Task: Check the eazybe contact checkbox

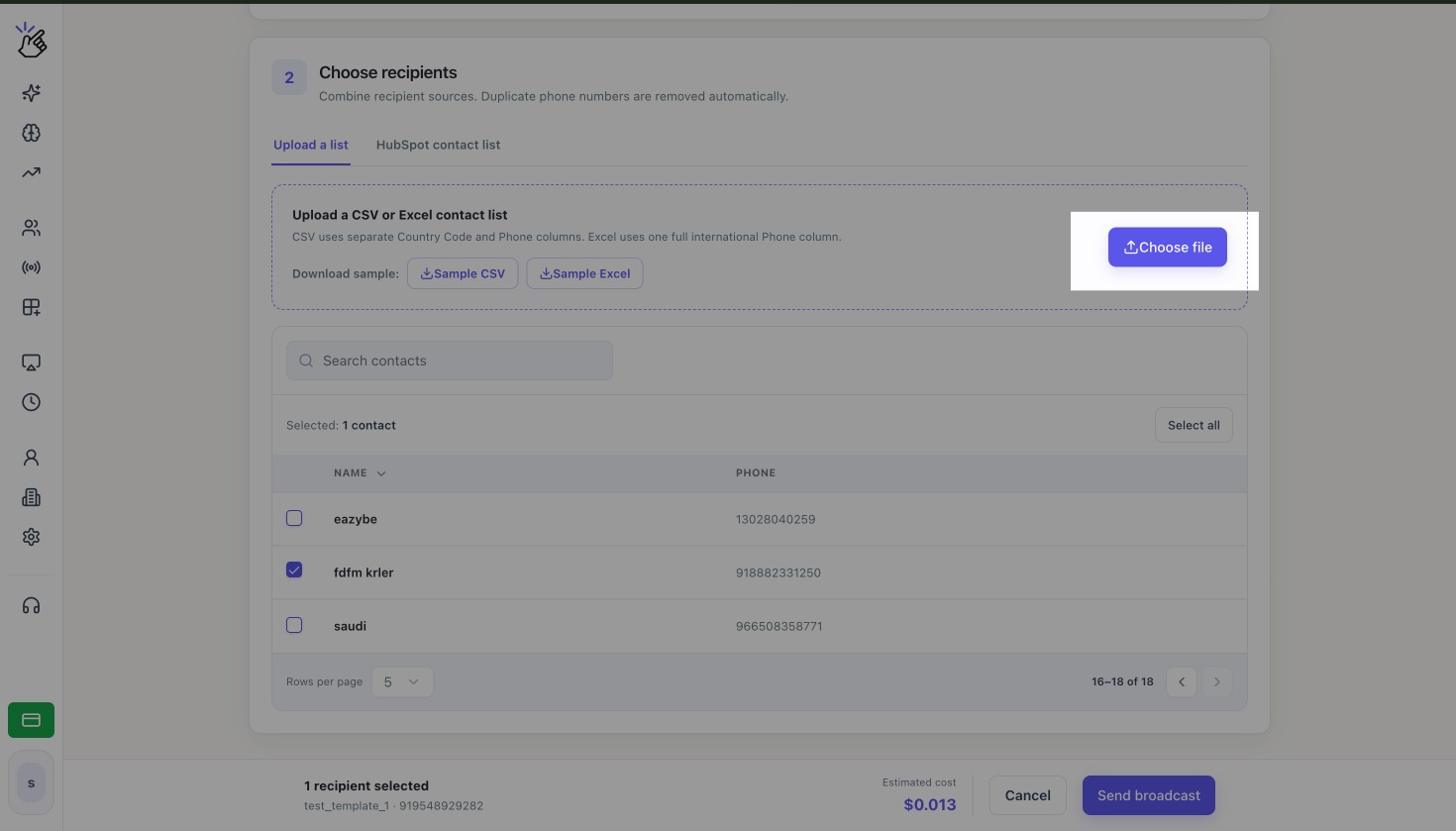Action: pos(294,518)
